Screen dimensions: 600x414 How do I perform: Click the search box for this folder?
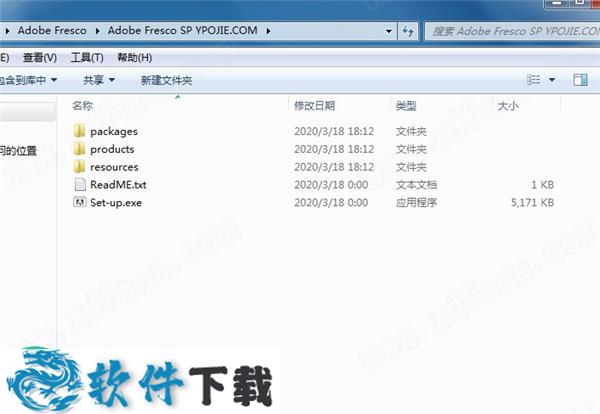(x=510, y=31)
